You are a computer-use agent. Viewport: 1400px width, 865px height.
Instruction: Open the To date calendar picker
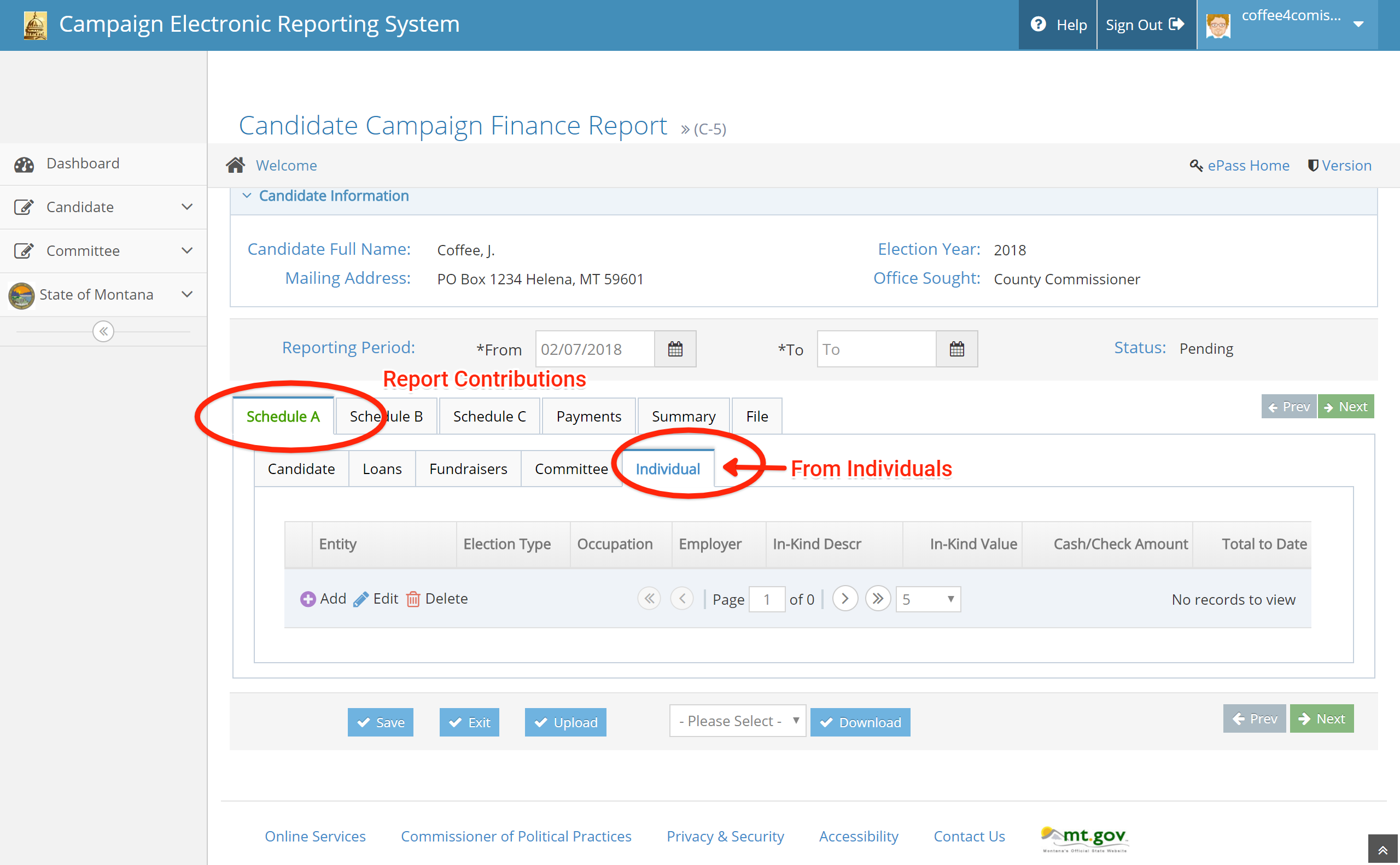(956, 349)
